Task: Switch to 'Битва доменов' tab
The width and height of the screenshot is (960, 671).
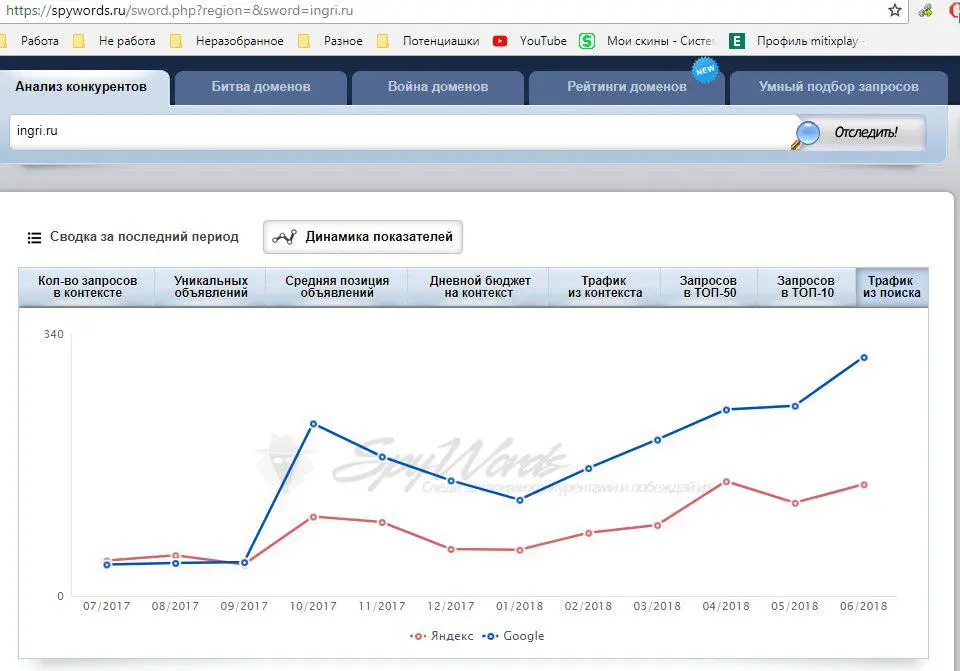Action: pos(260,87)
